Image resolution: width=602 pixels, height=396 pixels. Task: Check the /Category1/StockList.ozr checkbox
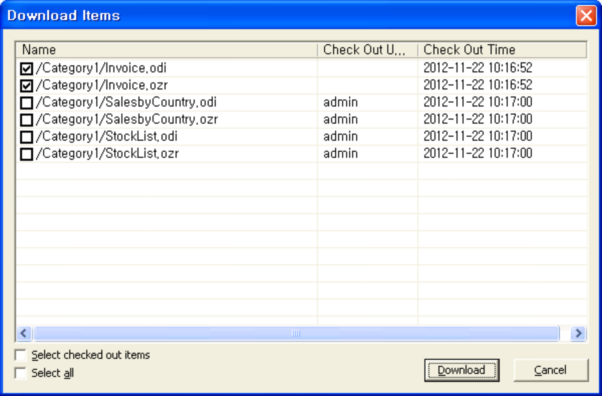(26, 154)
